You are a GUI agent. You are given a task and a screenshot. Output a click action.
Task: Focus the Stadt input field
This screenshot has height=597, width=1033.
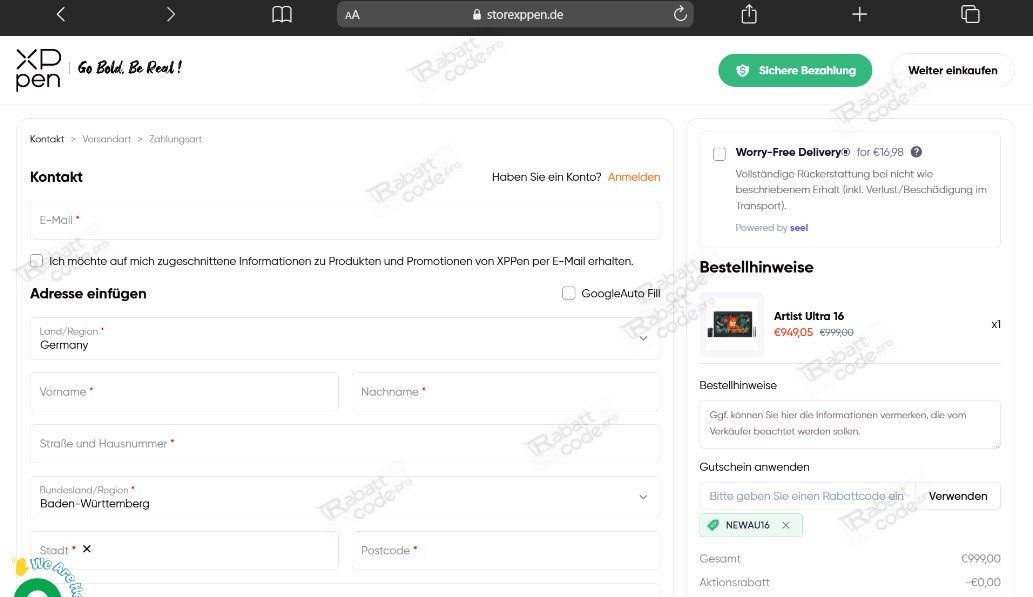(x=184, y=550)
